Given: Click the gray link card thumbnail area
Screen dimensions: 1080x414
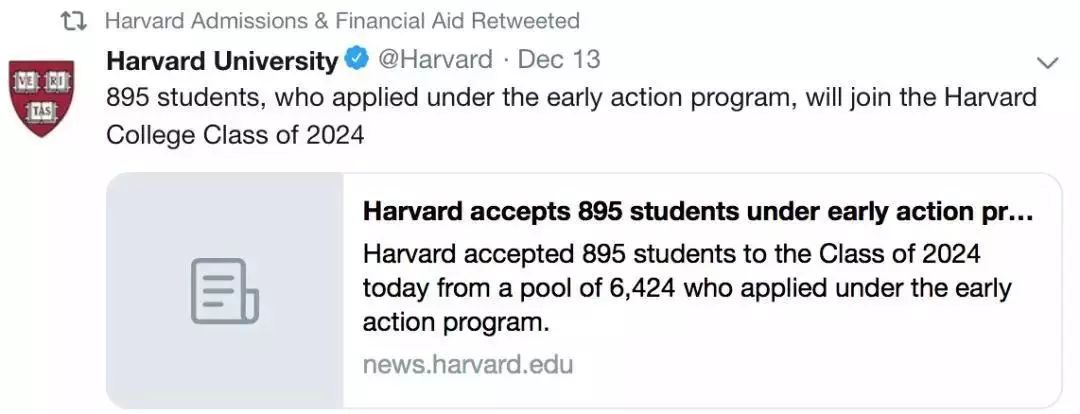Looking at the screenshot, I should pyautogui.click(x=225, y=291).
